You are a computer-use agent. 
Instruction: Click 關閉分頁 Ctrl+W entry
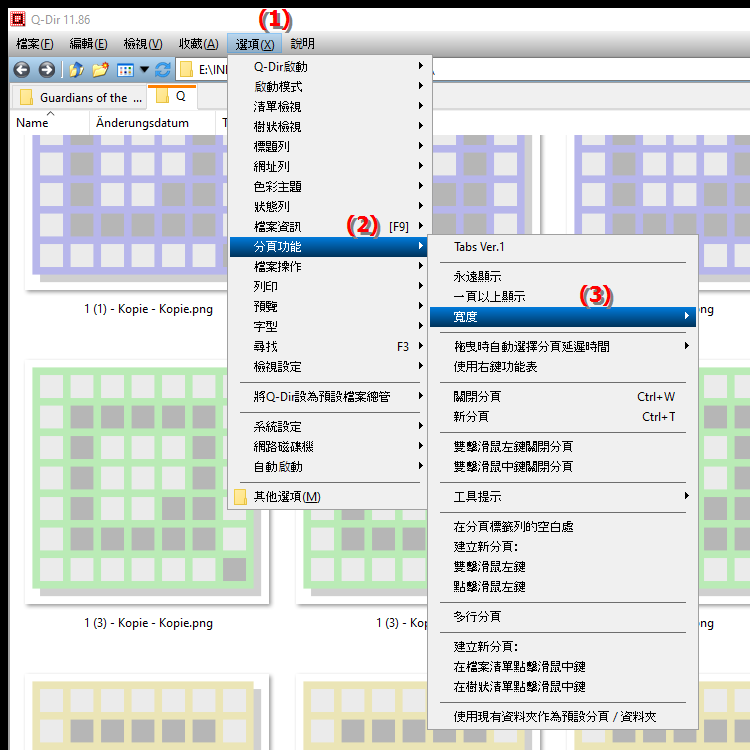point(562,397)
